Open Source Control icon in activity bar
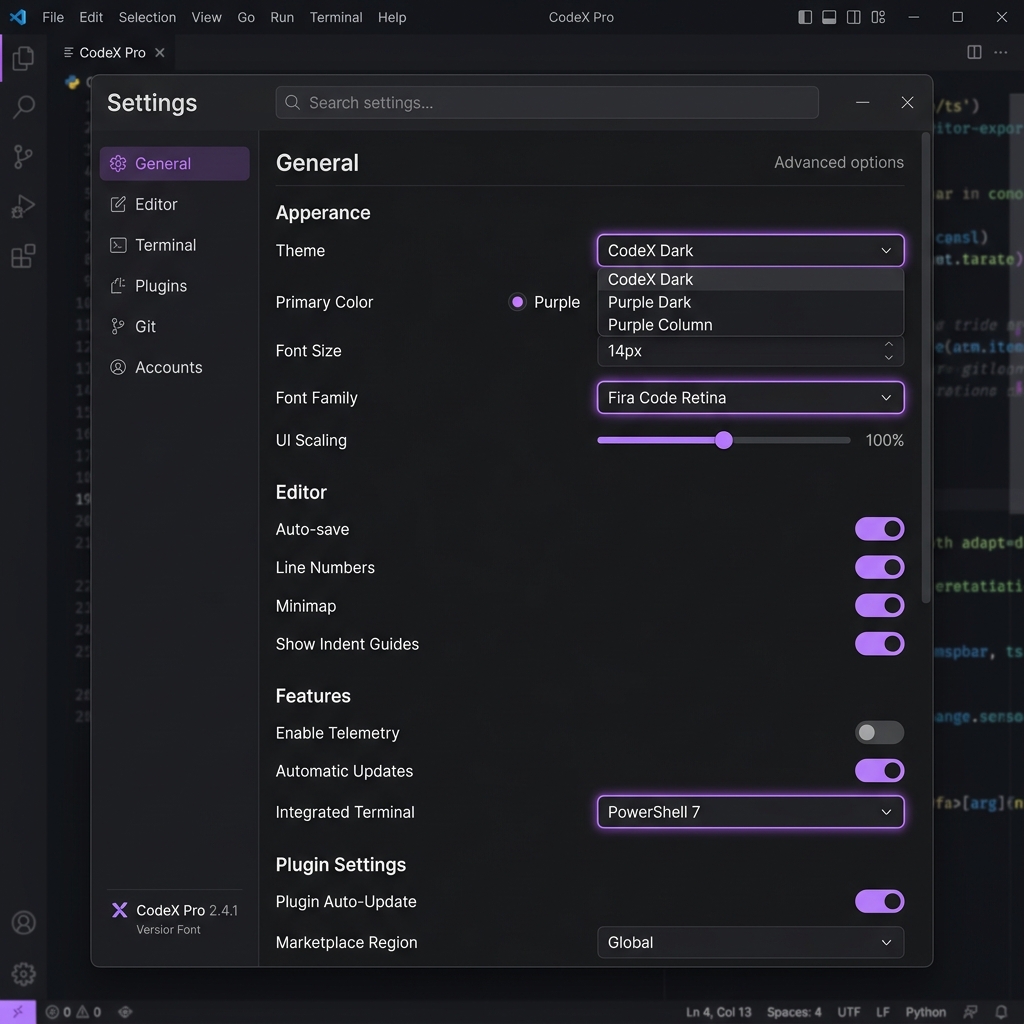The height and width of the screenshot is (1024, 1024). pyautogui.click(x=23, y=157)
